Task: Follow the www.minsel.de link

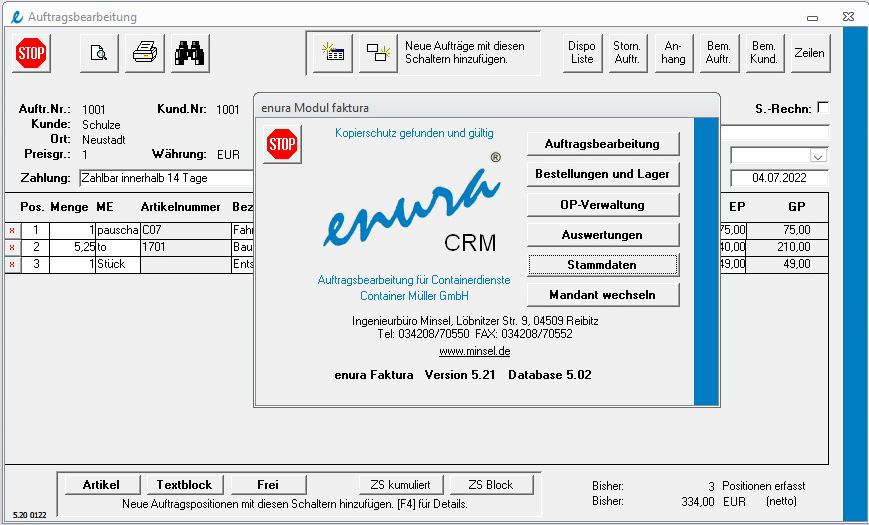Action: pos(474,351)
